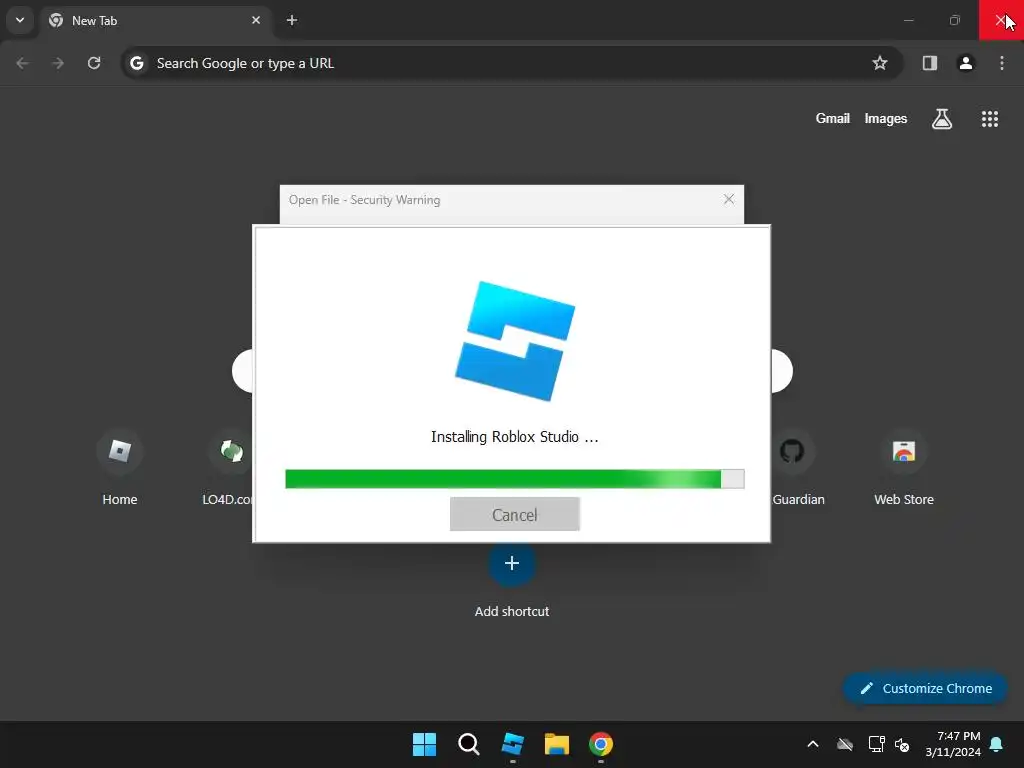Open the clock and date flyout

point(953,744)
